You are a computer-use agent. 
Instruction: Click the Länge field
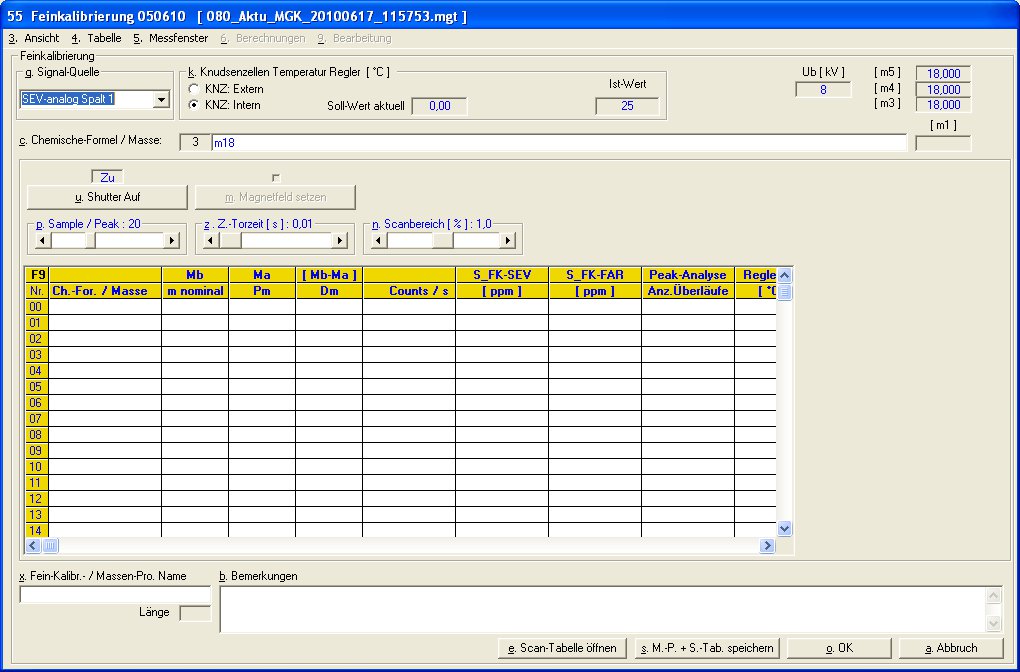[195, 613]
